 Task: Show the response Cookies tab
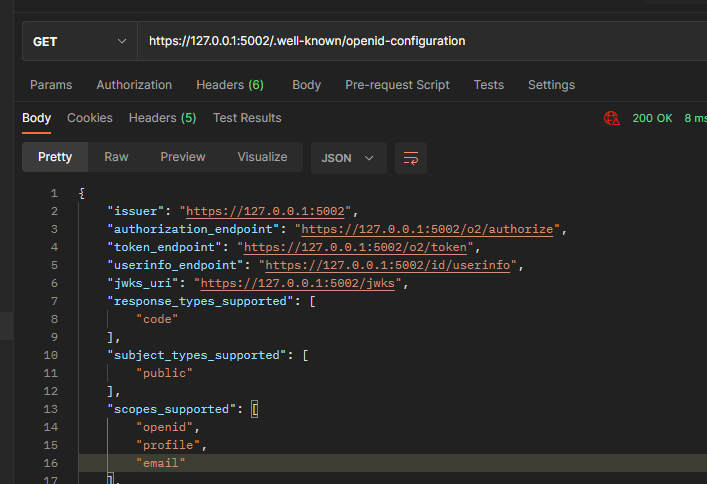pos(90,118)
